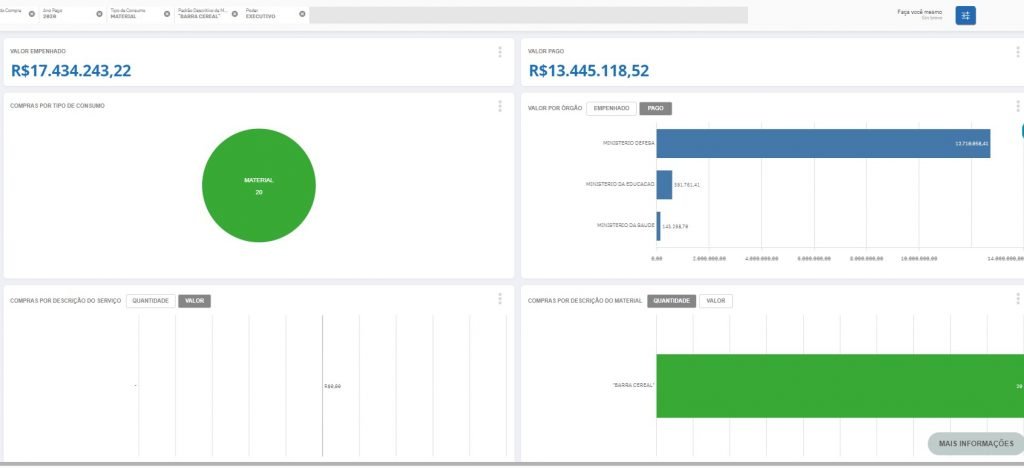The width and height of the screenshot is (1024, 468).
Task: Switch Valor por Órgão to Pago
Action: (x=655, y=108)
